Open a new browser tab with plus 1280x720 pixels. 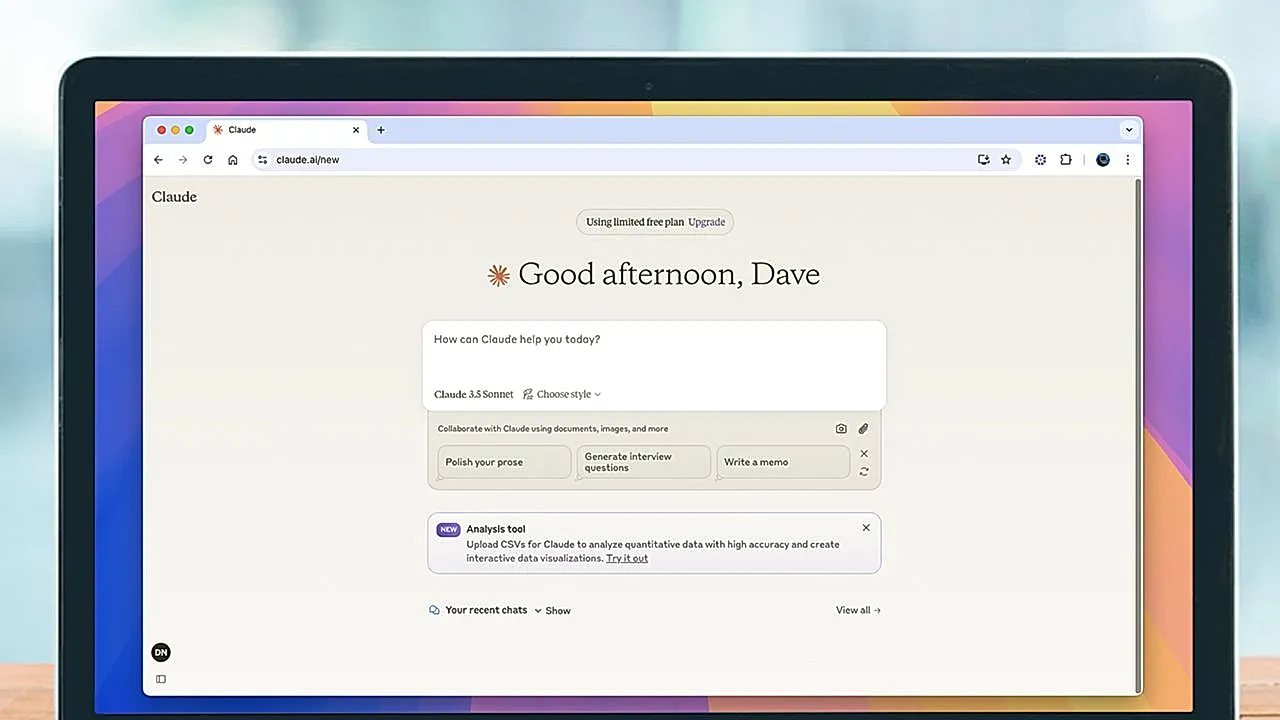point(381,130)
